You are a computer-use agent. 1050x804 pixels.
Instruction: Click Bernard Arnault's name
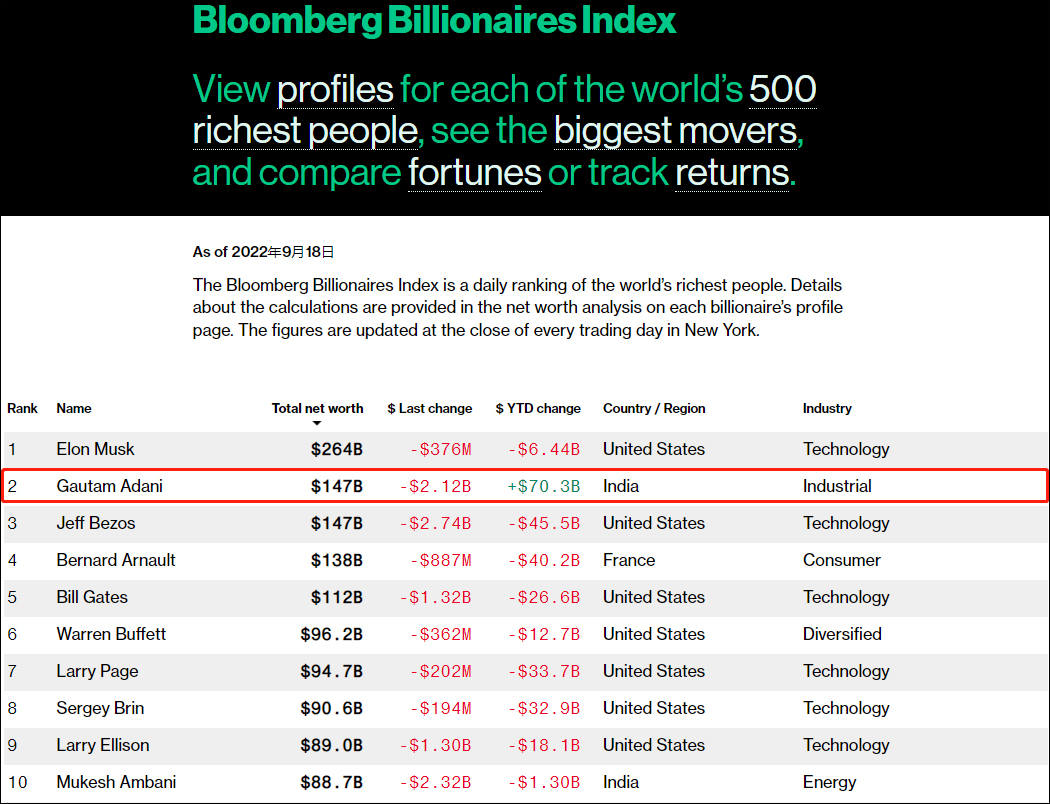(x=116, y=560)
